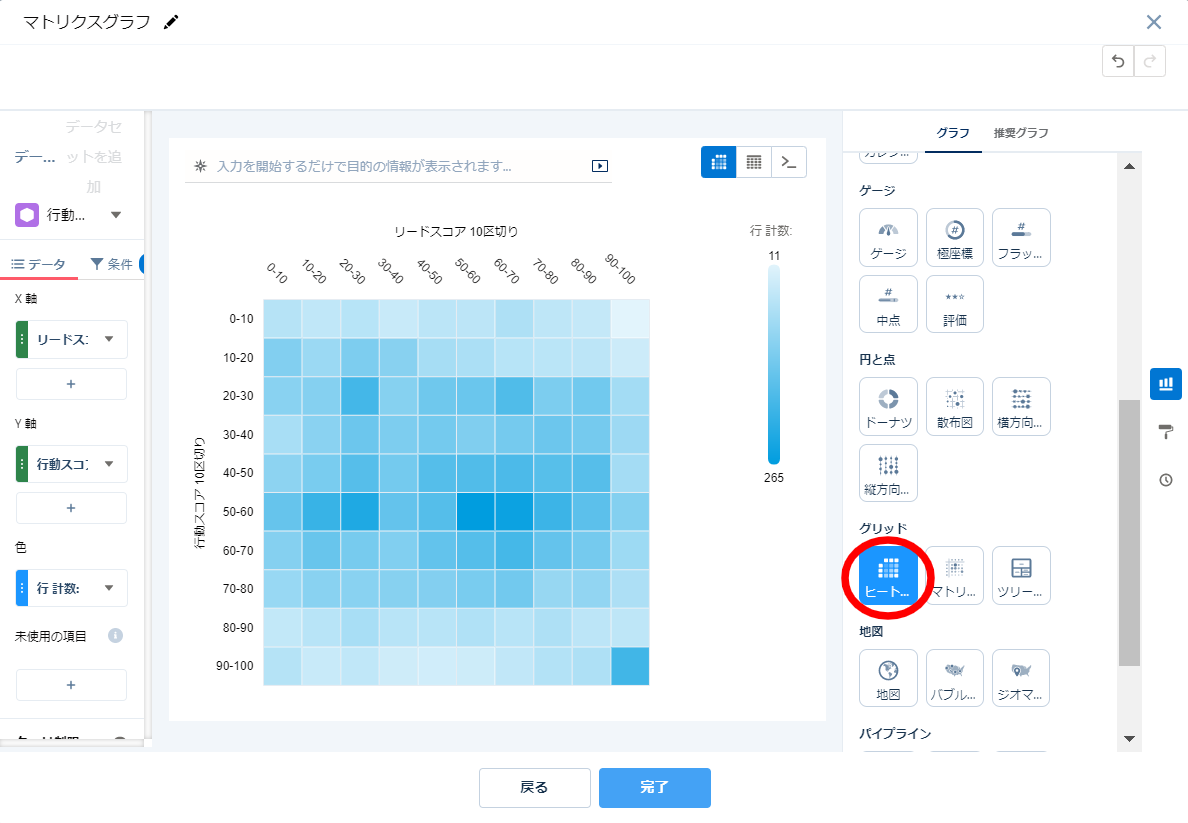Click the 完了 button
Image resolution: width=1188 pixels, height=823 pixels.
coord(654,787)
